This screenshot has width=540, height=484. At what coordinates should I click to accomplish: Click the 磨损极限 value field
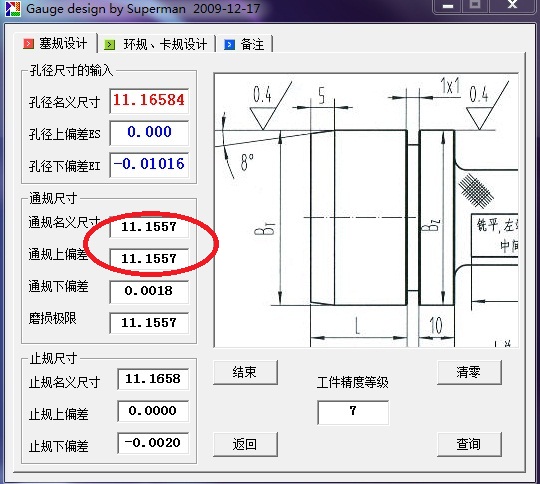click(149, 323)
